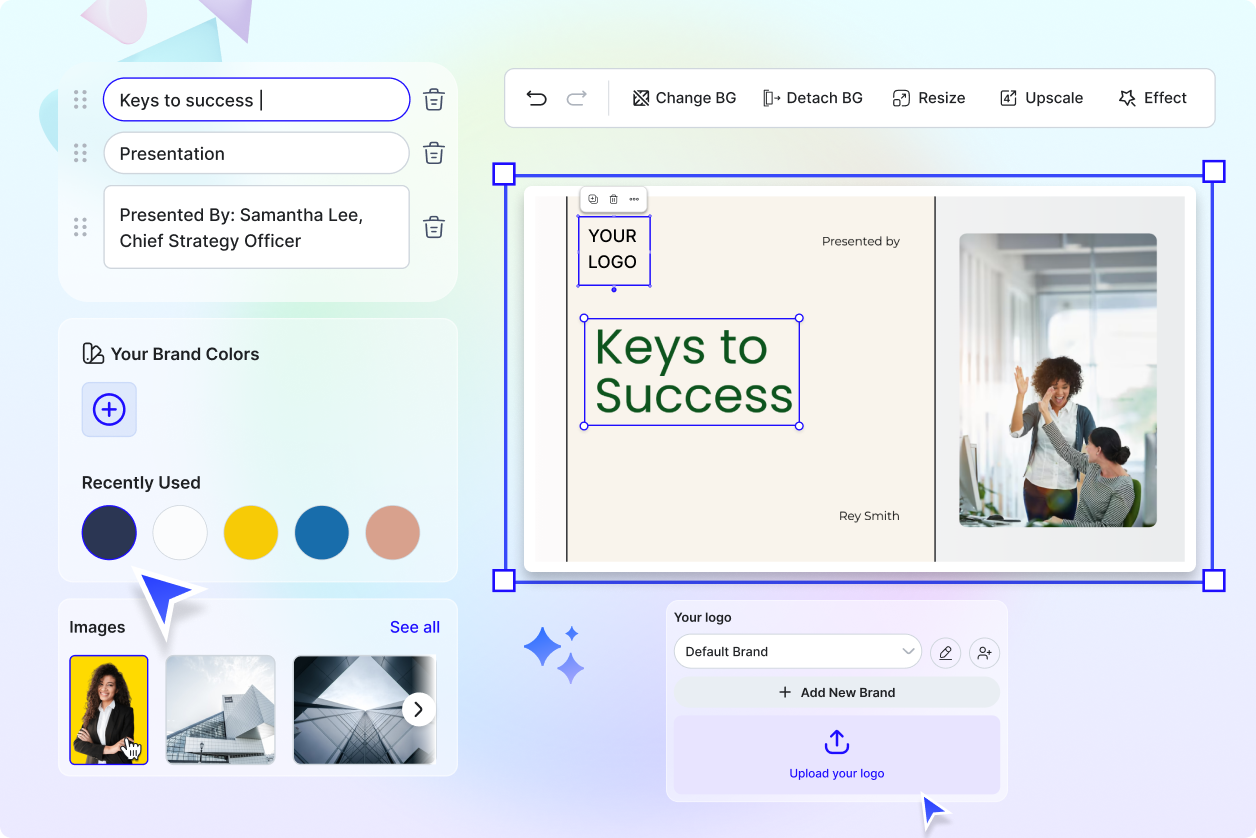Open more options for logo element
Image resolution: width=1256 pixels, height=838 pixels.
pos(634,199)
